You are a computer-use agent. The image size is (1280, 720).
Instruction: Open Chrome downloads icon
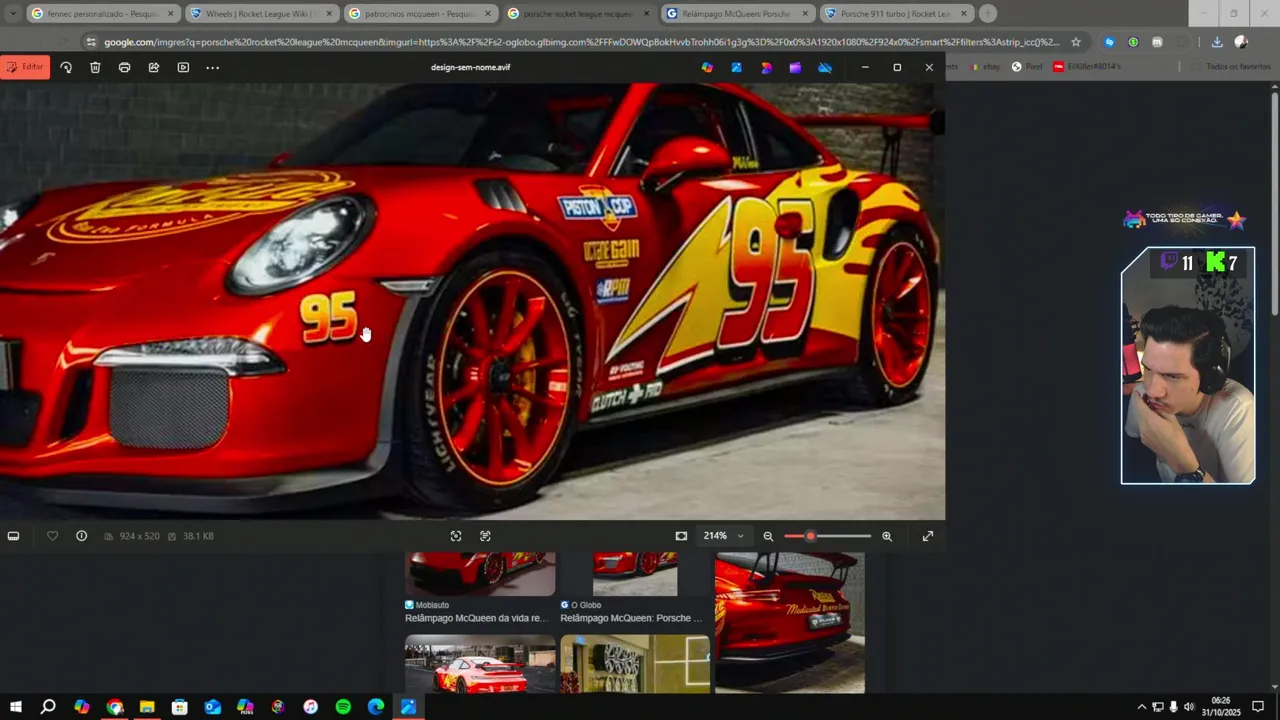(x=1216, y=42)
